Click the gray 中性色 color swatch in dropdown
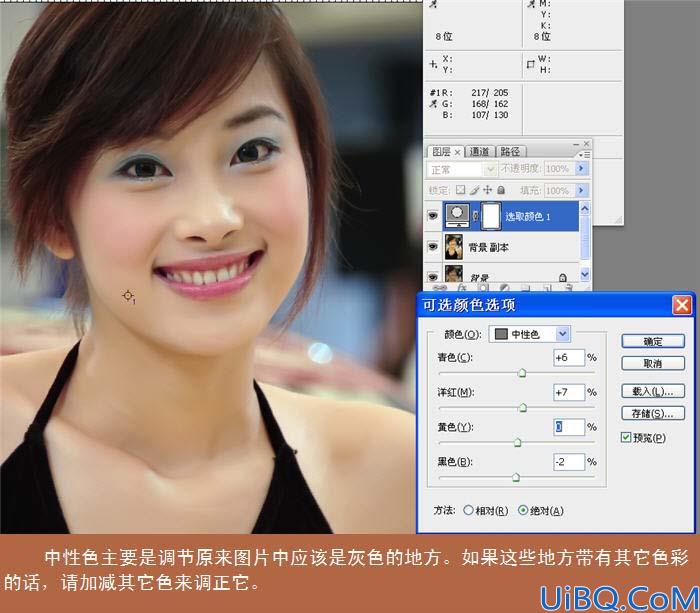Image resolution: width=700 pixels, height=613 pixels. (501, 334)
